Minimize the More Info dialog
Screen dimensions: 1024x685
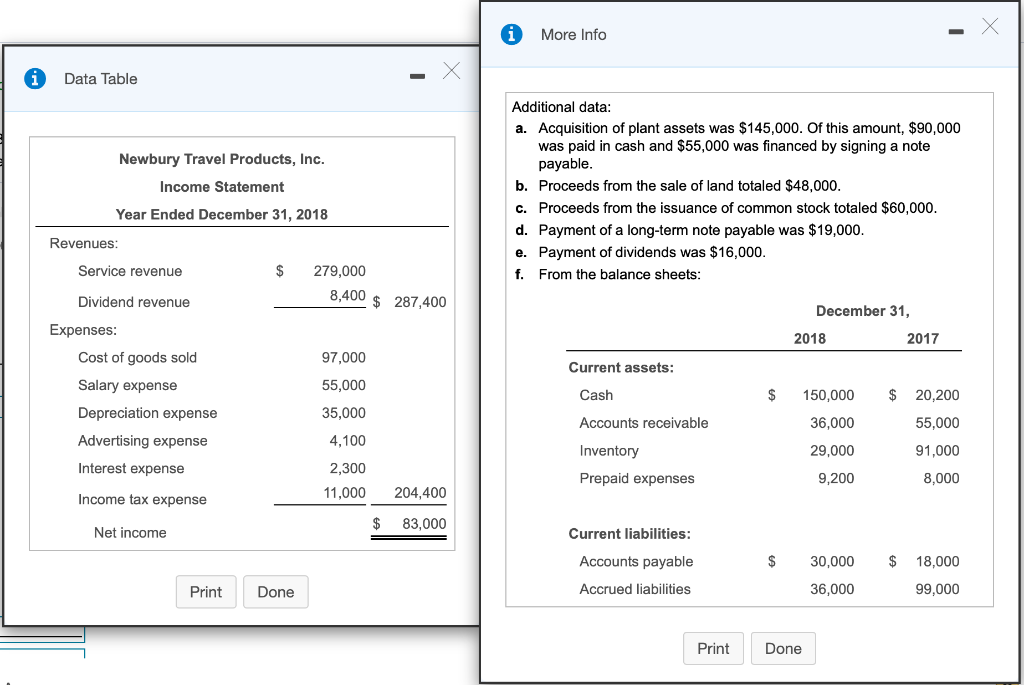(956, 32)
